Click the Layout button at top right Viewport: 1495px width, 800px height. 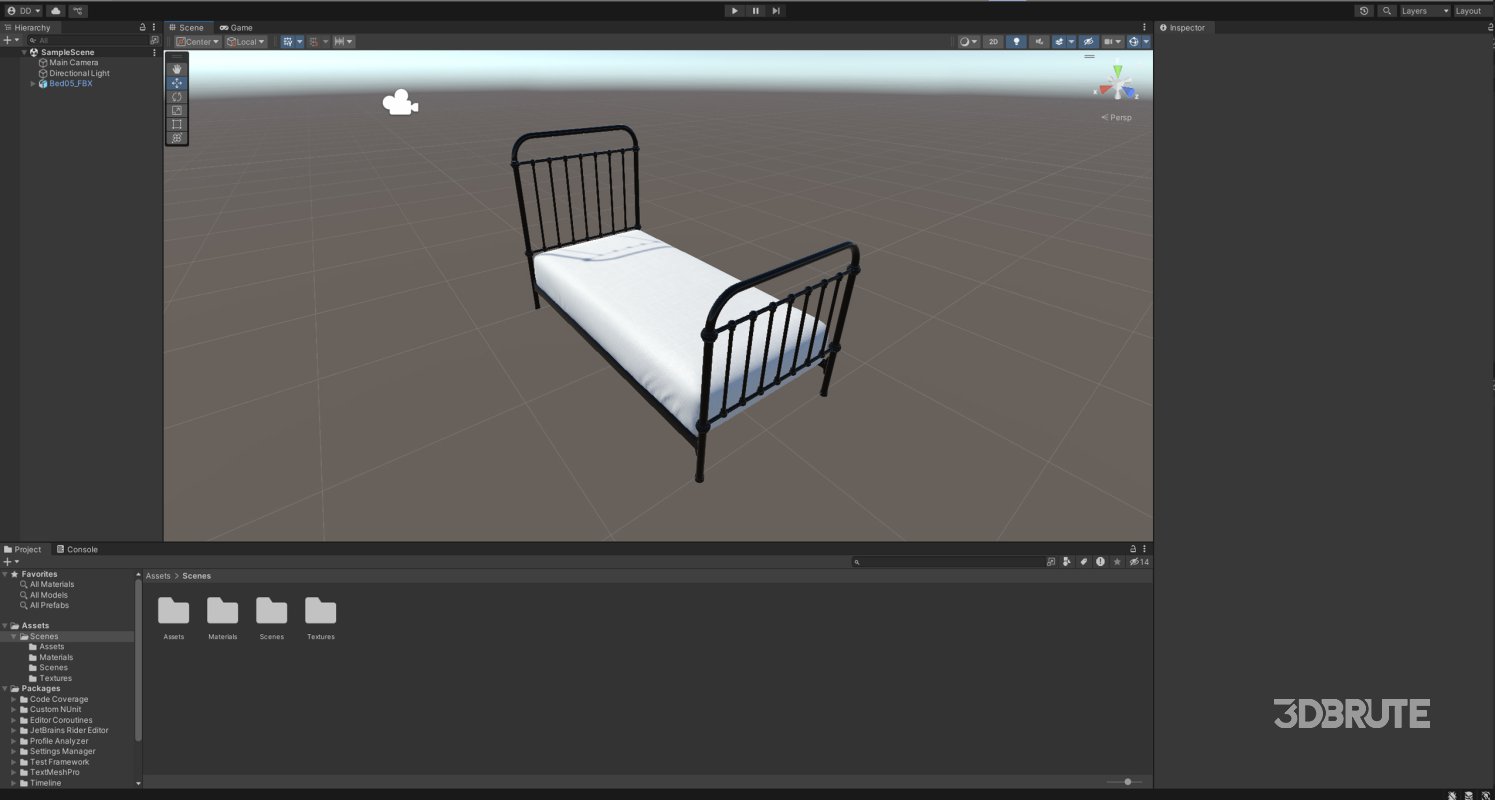click(1469, 10)
